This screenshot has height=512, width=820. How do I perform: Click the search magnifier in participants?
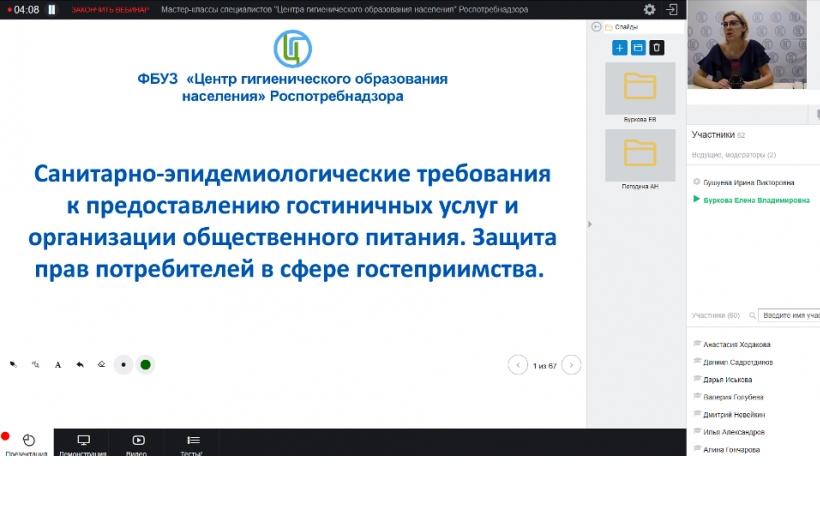click(x=752, y=315)
